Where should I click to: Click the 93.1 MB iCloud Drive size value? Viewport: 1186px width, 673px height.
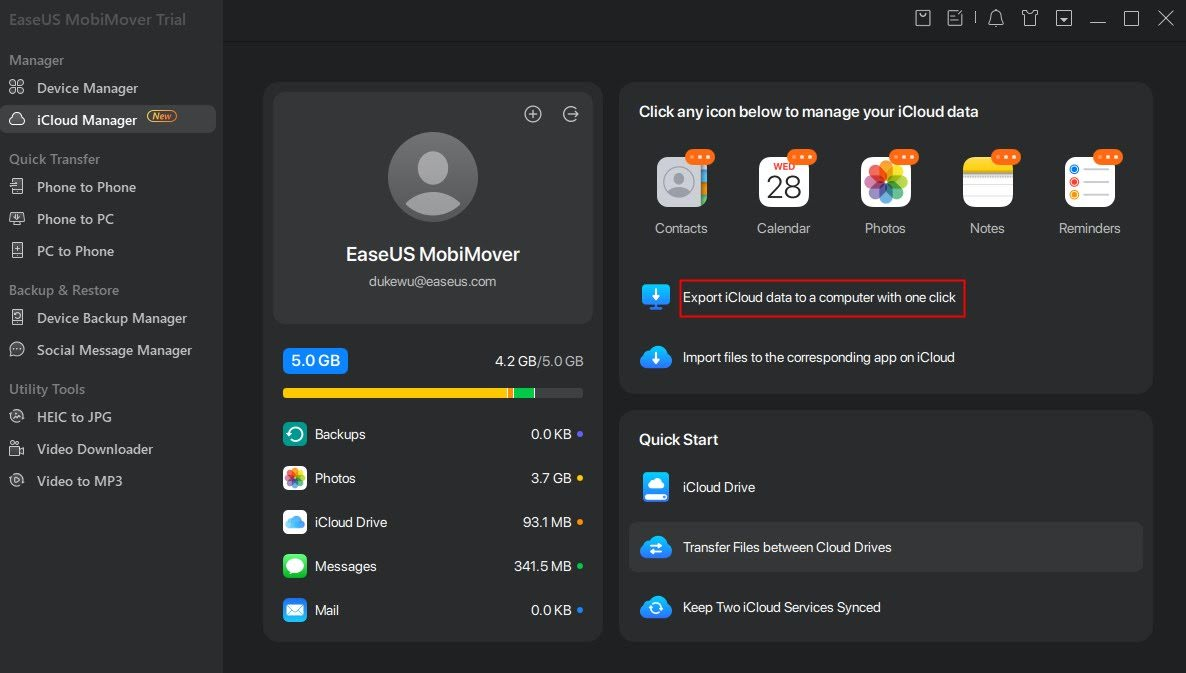click(547, 522)
